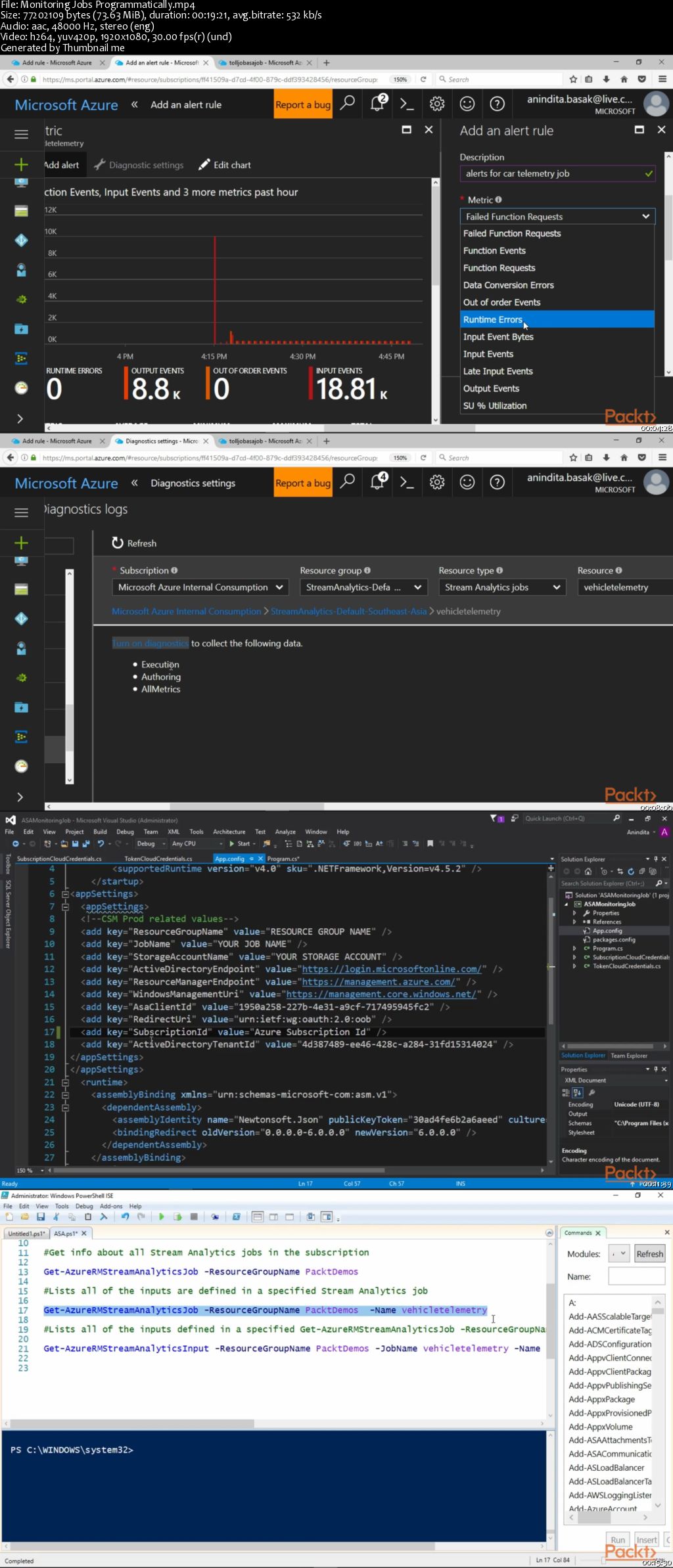Click Report a bug in Diagnostics settings frame

click(303, 483)
